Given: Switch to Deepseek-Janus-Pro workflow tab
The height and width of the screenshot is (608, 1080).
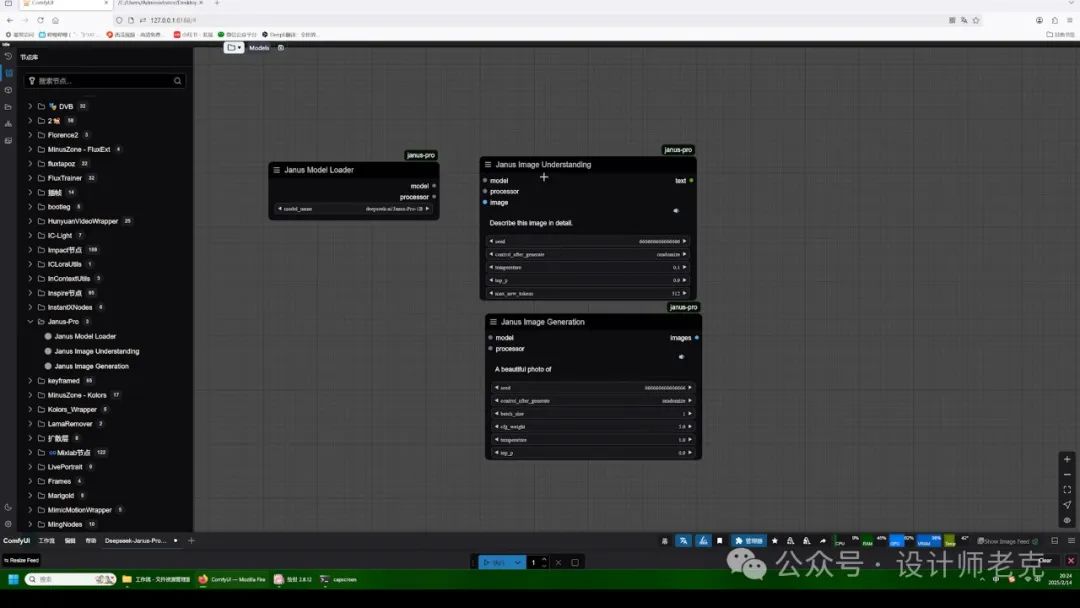Looking at the screenshot, I should 136,541.
